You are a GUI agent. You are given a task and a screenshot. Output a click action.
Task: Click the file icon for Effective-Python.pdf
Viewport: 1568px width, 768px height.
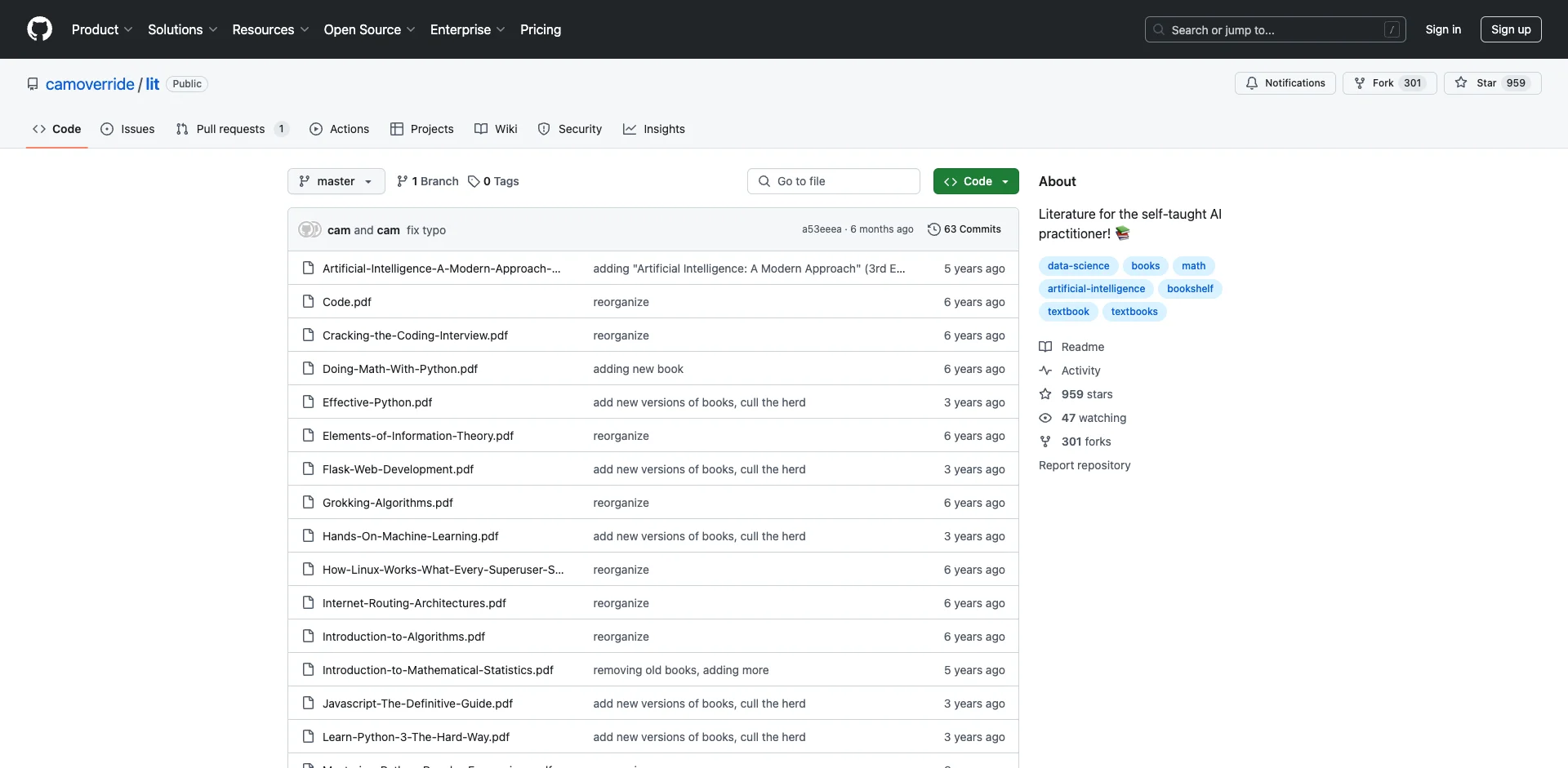pyautogui.click(x=308, y=402)
